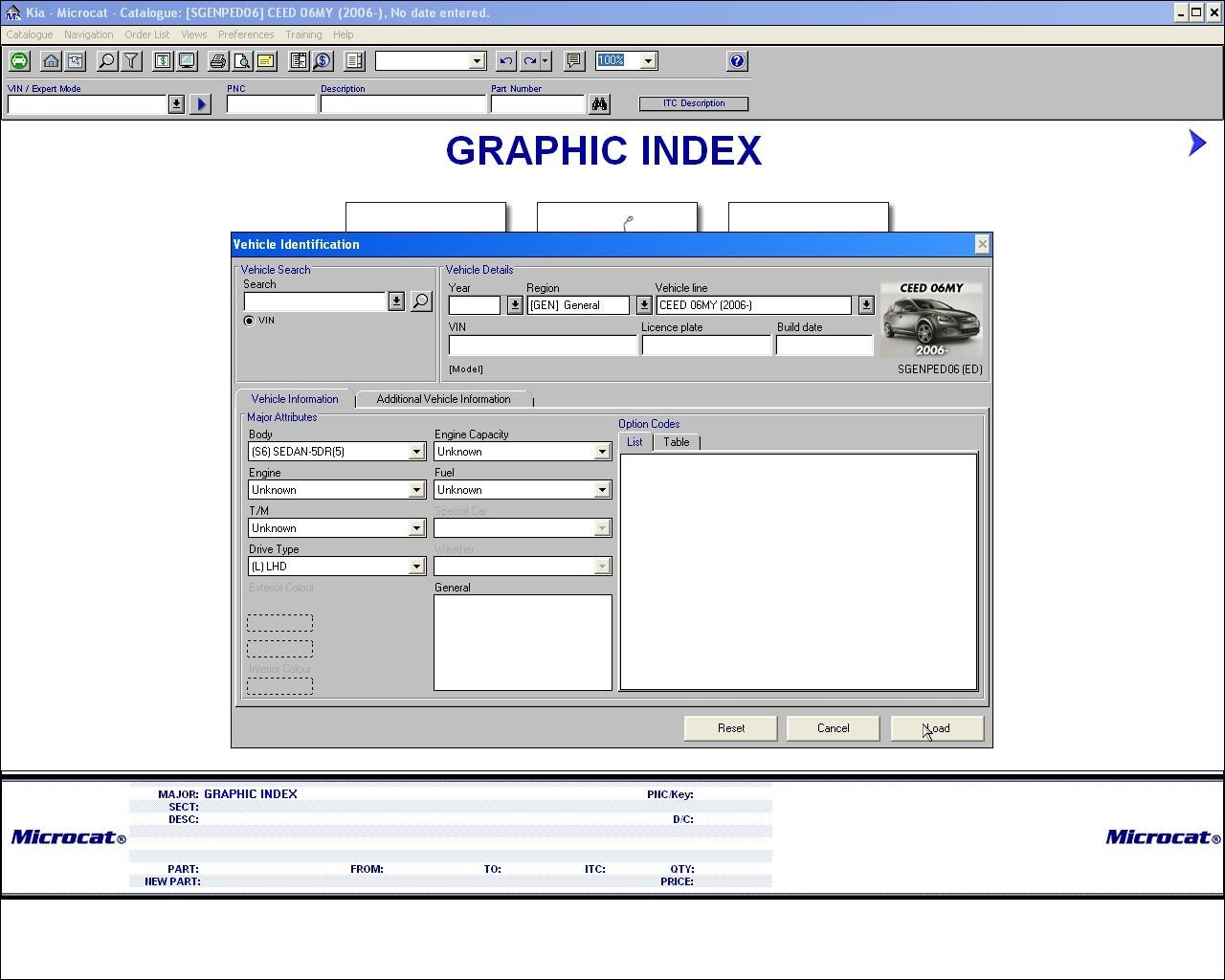Expand the Drive Type LHD dropdown
Viewport: 1225px width, 980px height.
click(416, 567)
